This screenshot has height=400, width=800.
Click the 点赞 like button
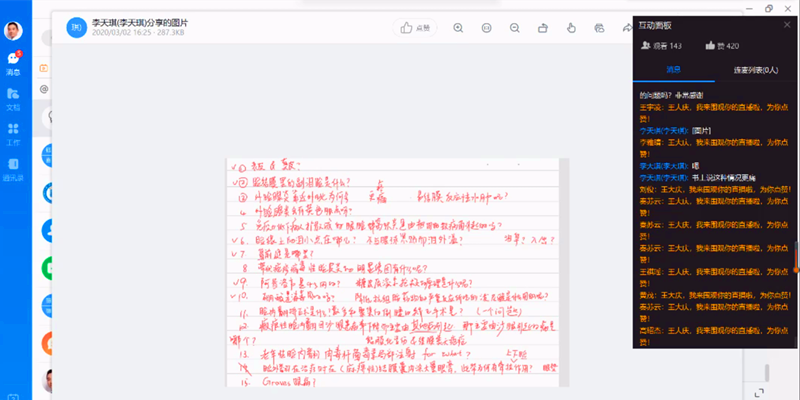(414, 28)
